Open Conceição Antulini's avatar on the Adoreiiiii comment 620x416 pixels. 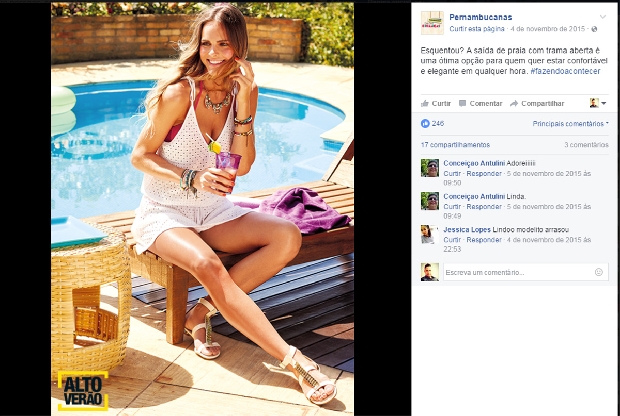point(430,168)
